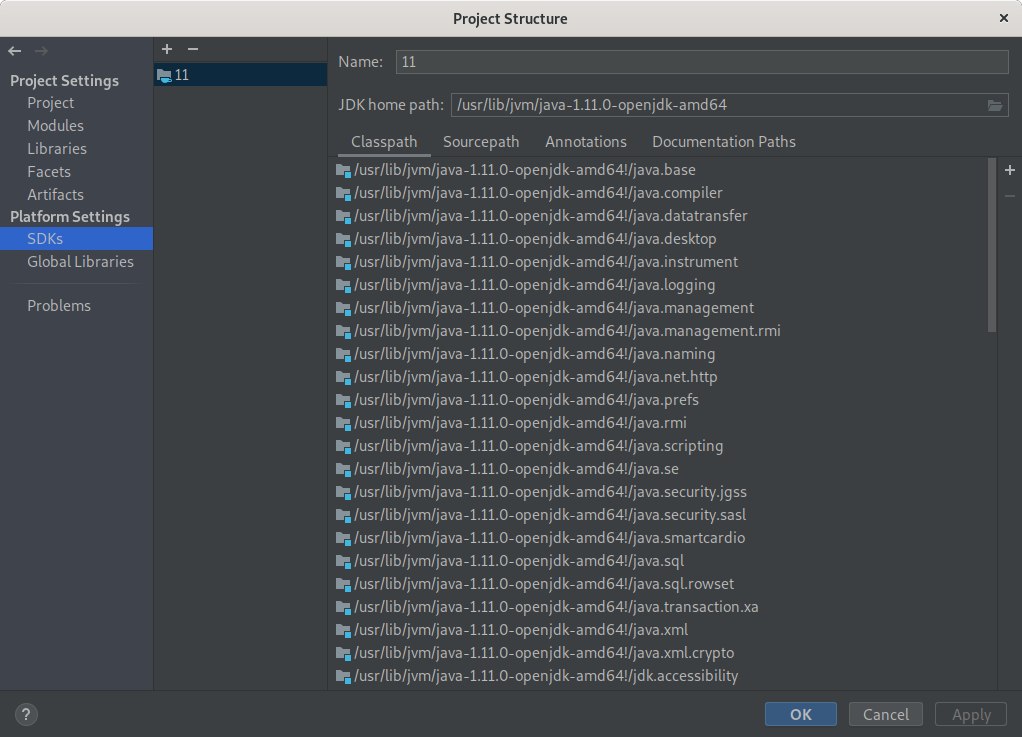Image resolution: width=1022 pixels, height=737 pixels.
Task: Go forward with the right arrow icon
Action: (x=42, y=51)
